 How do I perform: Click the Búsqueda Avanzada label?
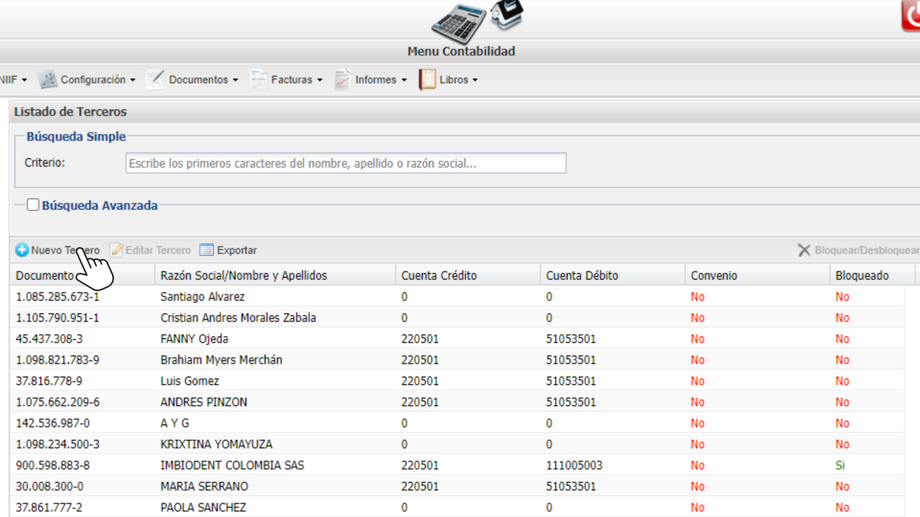[100, 205]
